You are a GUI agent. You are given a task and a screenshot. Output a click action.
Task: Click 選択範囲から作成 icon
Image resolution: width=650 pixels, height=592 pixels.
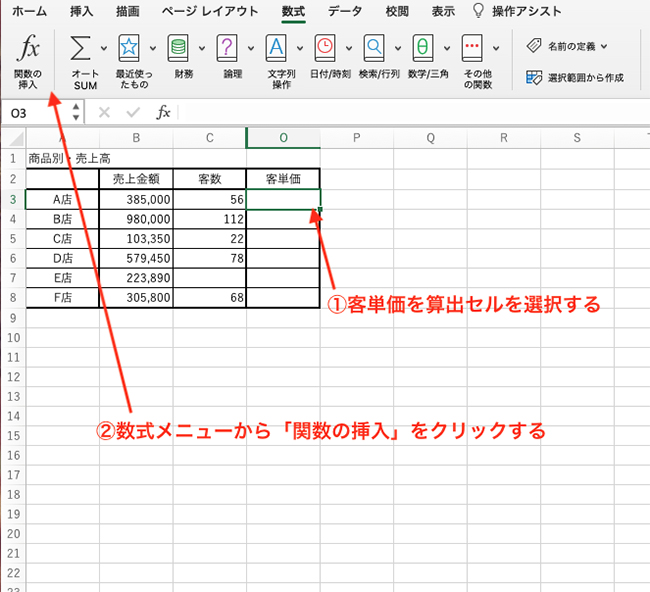534,78
